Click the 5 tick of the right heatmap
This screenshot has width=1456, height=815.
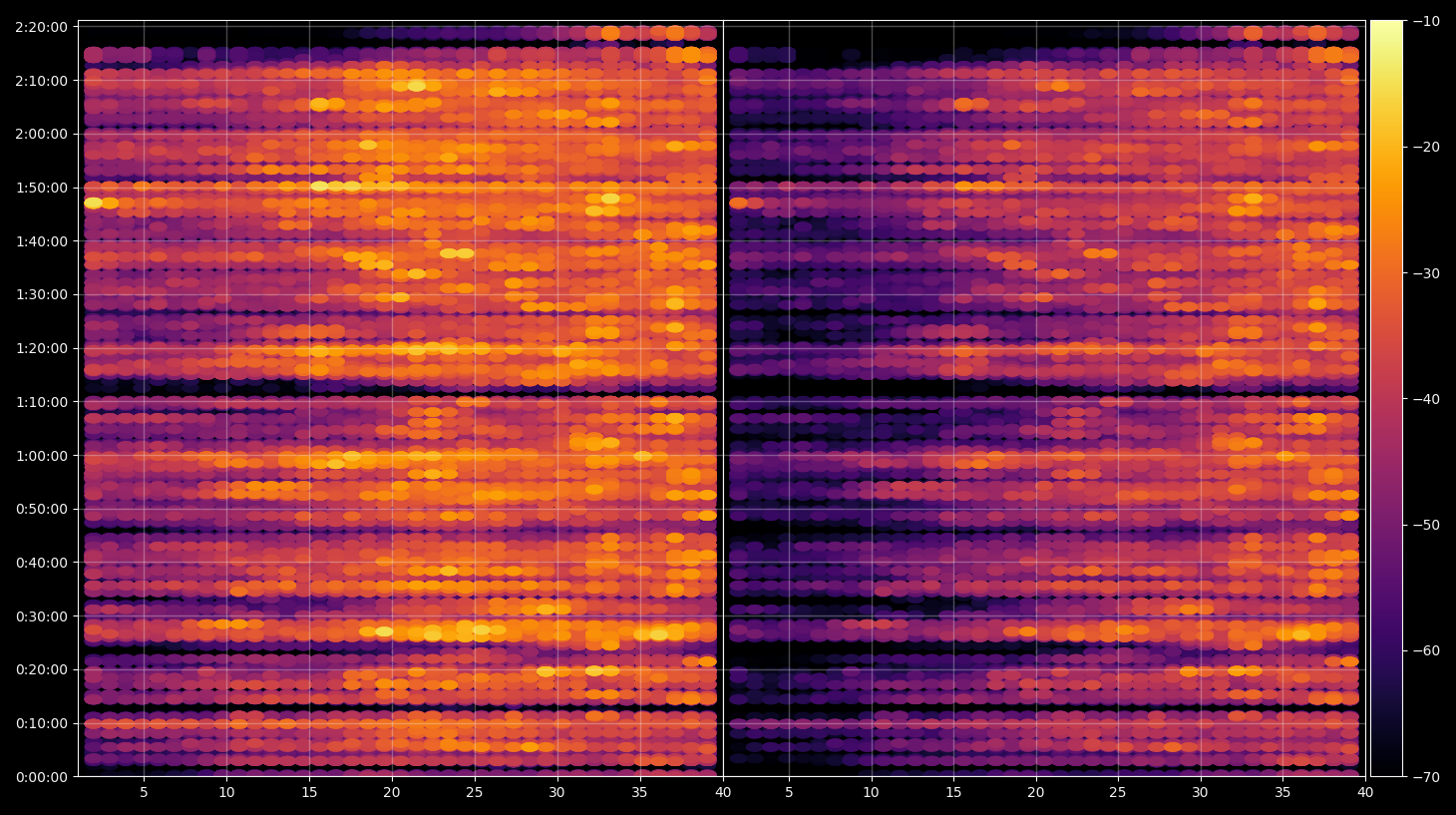(789, 793)
